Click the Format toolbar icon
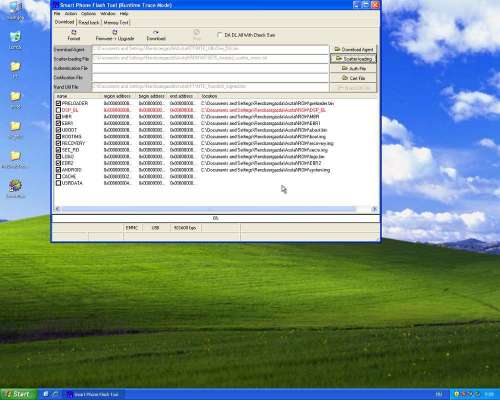Viewport: 500px width, 400px height. [x=74, y=35]
